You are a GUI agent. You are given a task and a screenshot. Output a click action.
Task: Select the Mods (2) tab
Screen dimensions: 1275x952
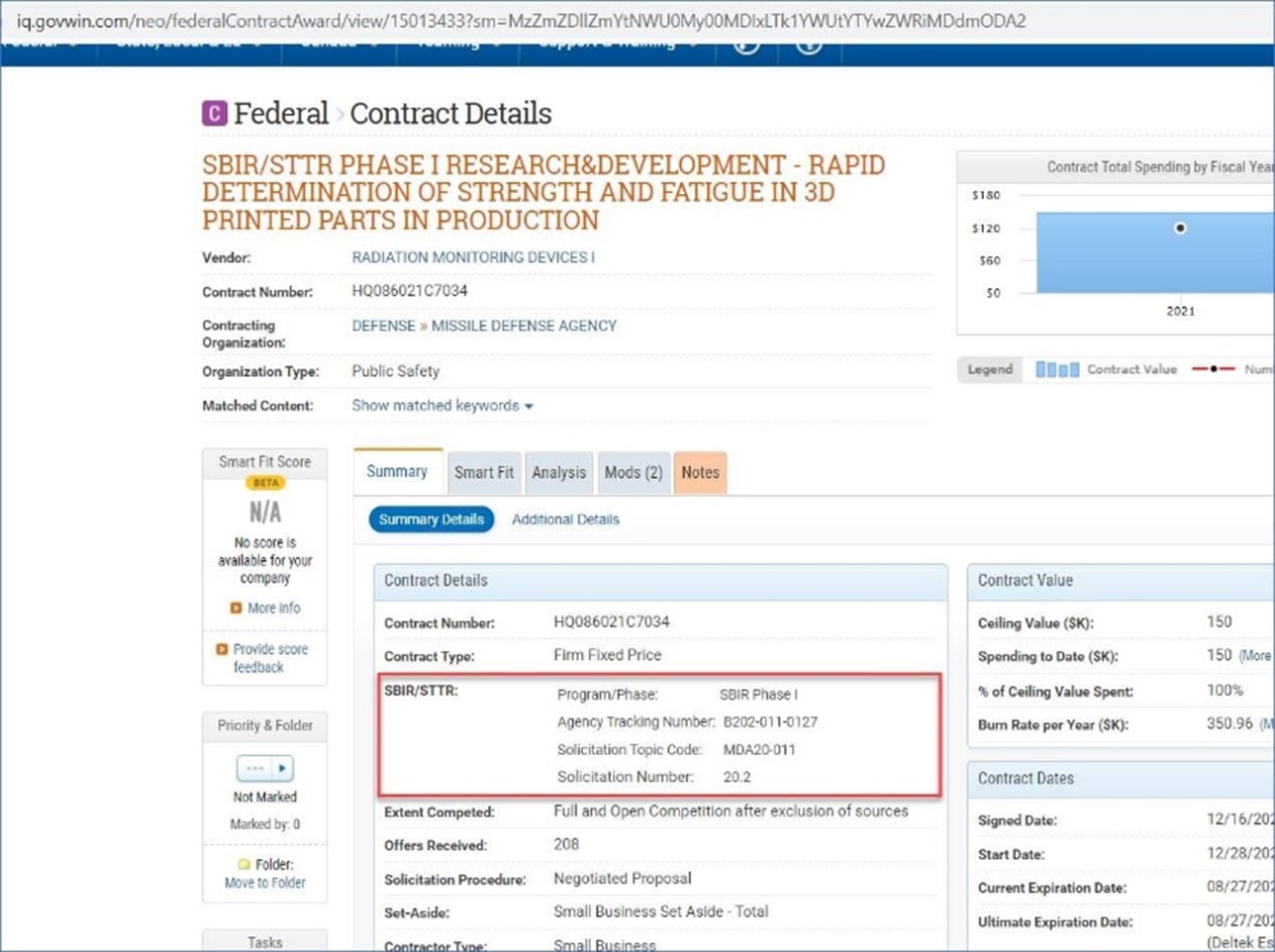click(633, 473)
